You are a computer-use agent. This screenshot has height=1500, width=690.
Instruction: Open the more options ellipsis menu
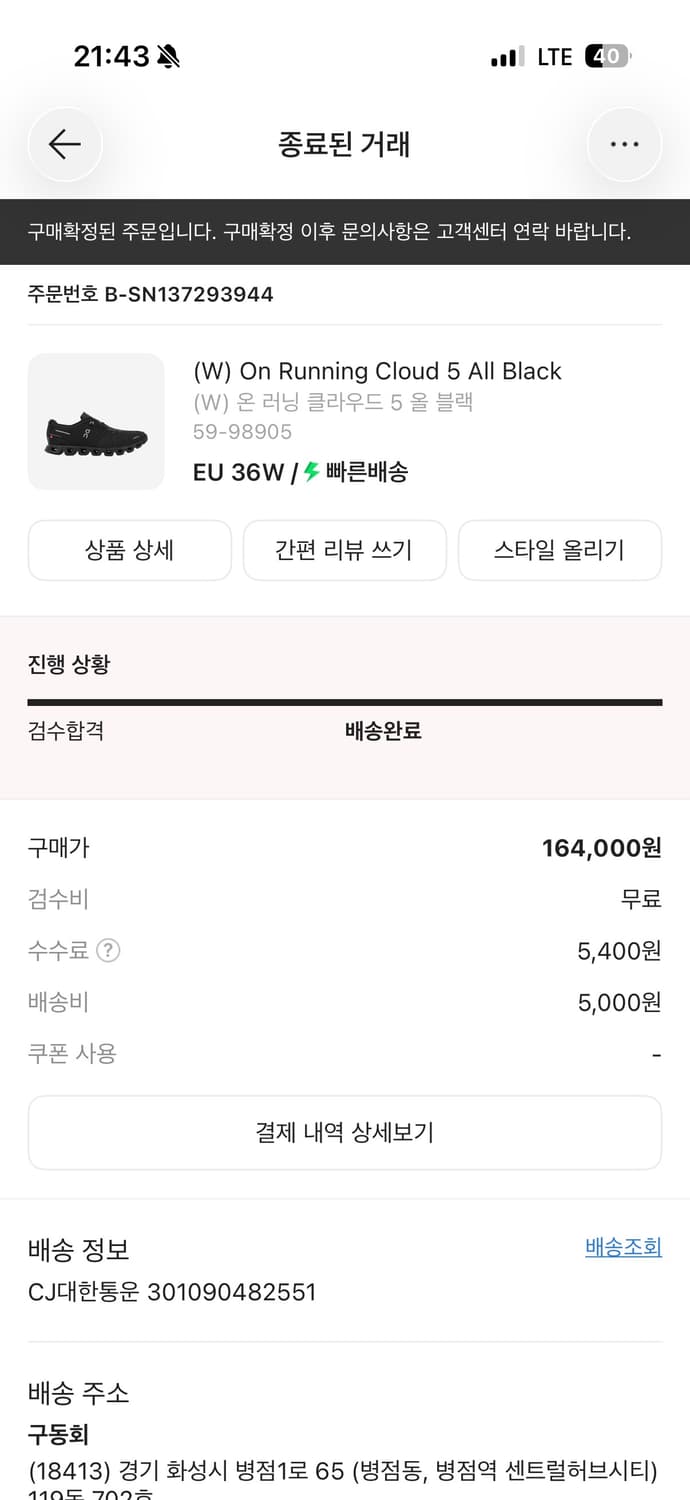[x=624, y=144]
